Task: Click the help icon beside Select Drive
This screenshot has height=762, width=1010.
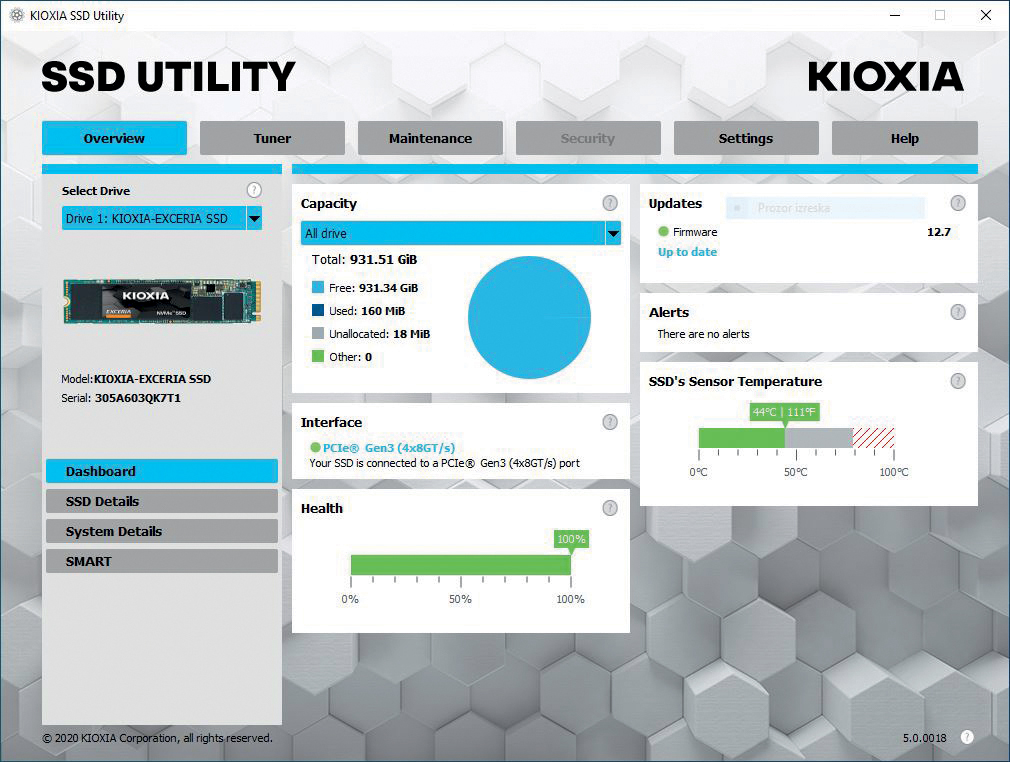Action: click(x=254, y=190)
